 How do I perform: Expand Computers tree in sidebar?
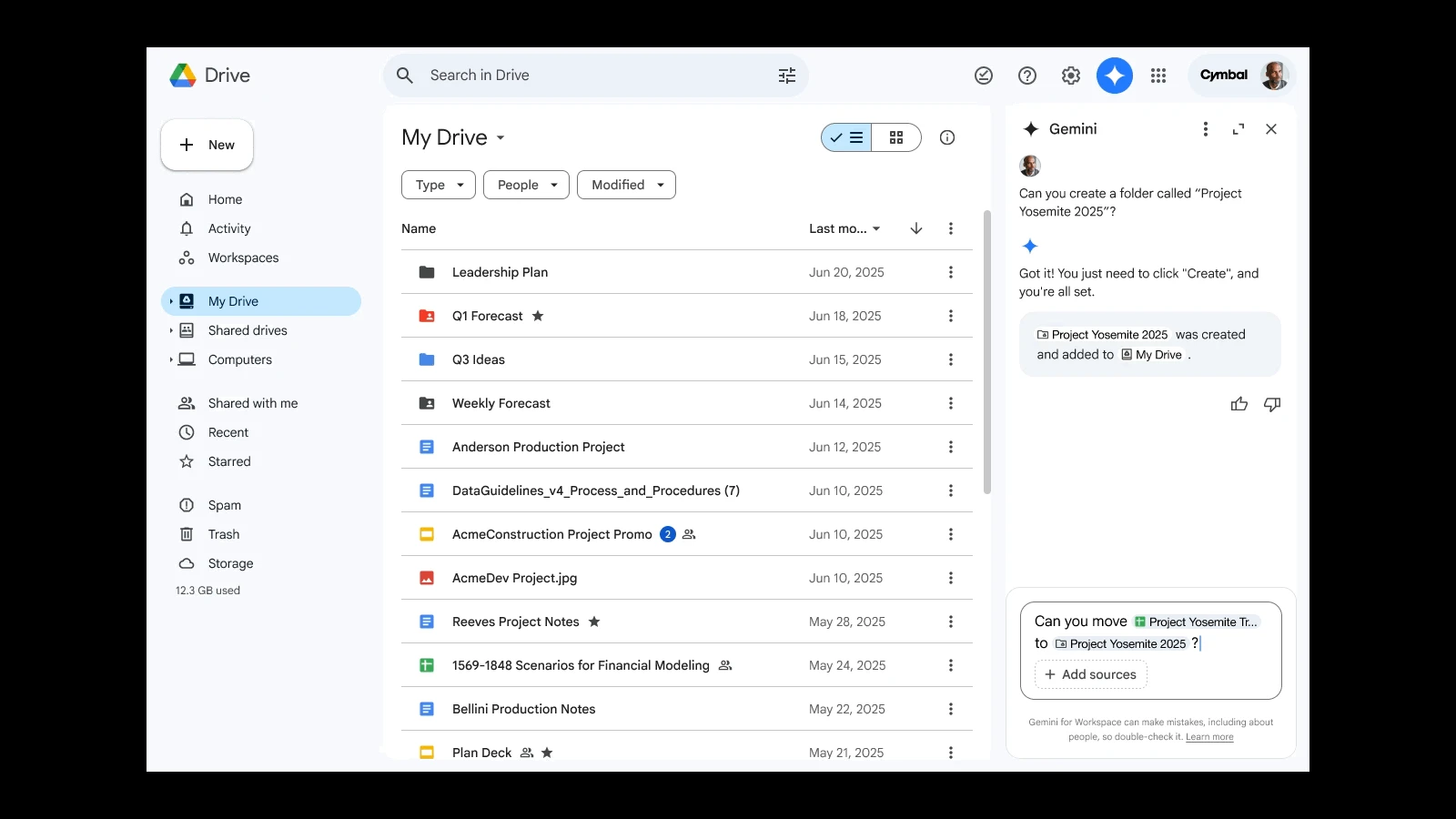(x=171, y=359)
